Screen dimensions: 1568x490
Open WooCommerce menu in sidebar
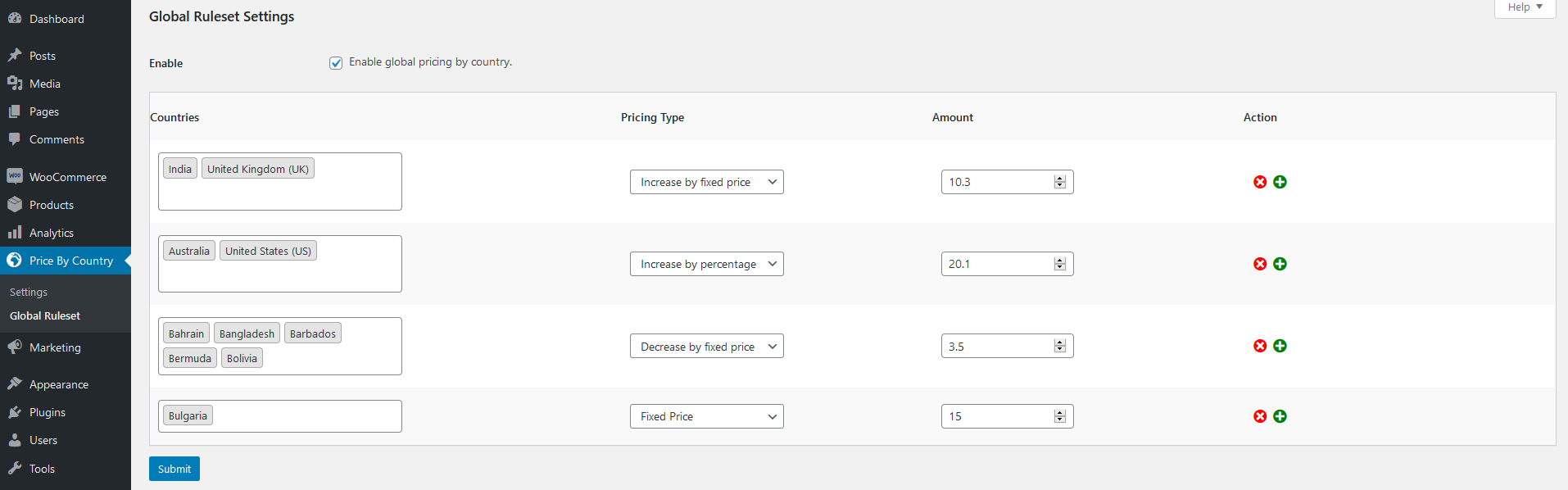click(67, 177)
